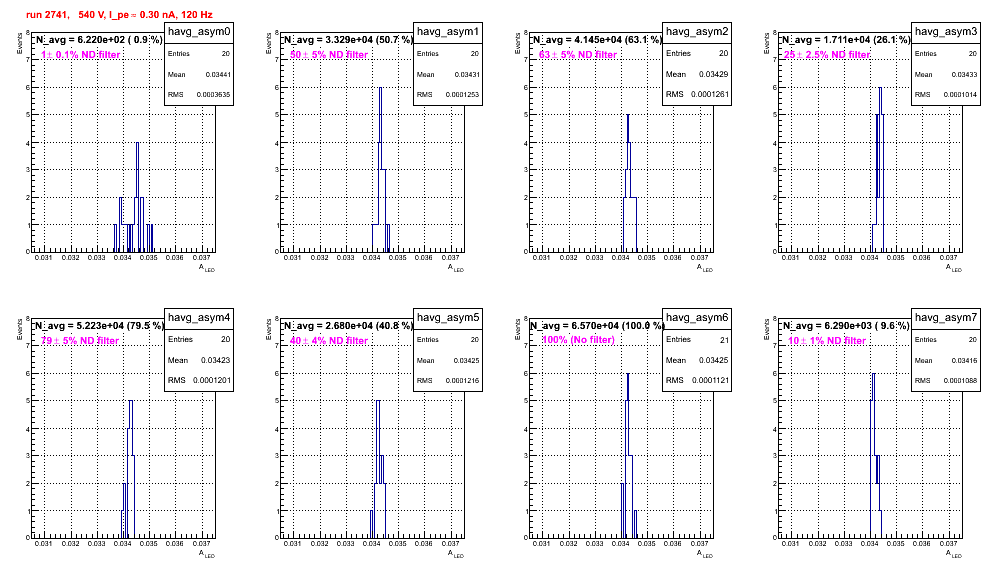996x572 pixels.
Task: Click the Events y-axis label of havg_asym4
Action: point(19,330)
